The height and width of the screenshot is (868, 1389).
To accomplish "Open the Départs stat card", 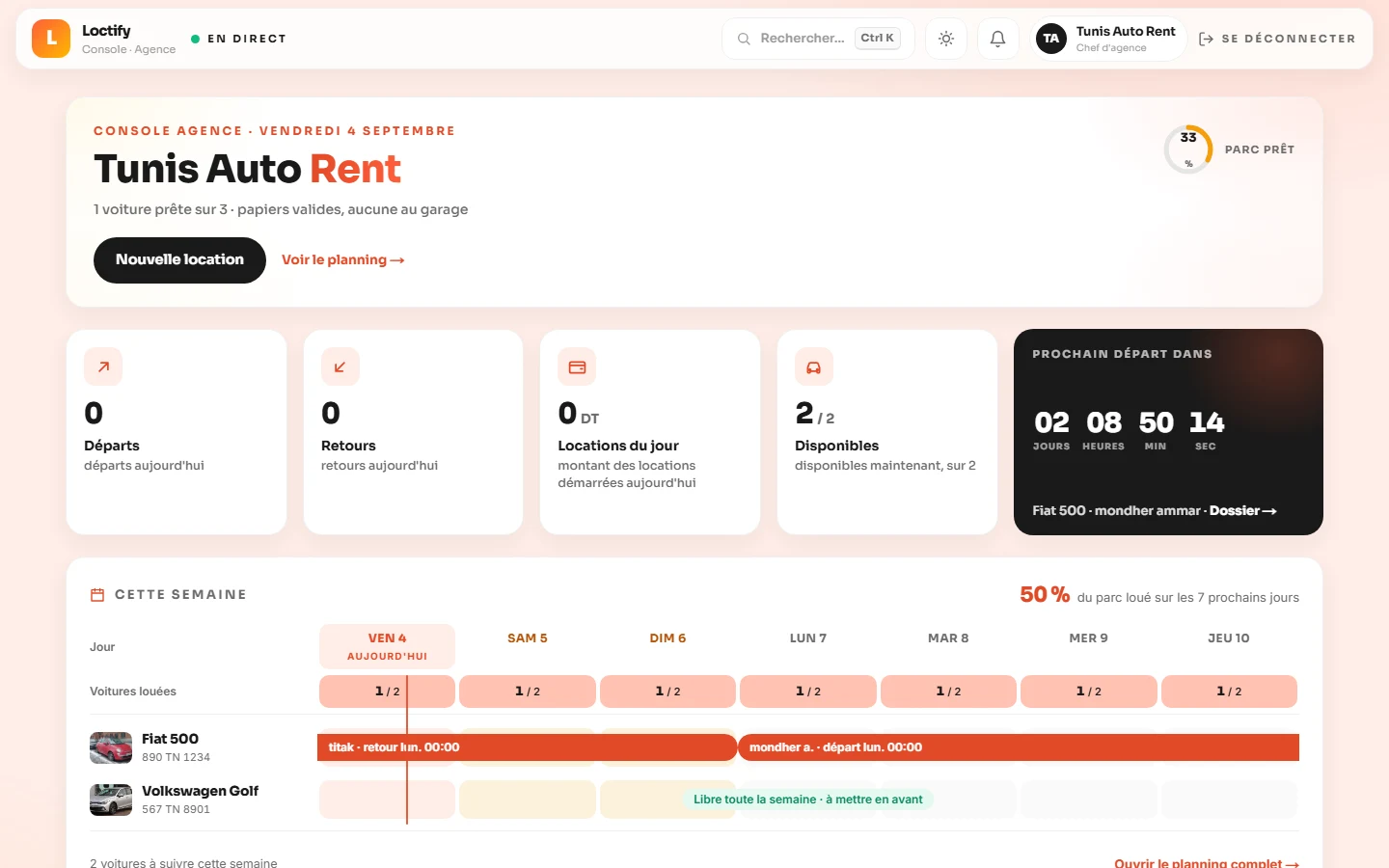I will click(x=177, y=432).
